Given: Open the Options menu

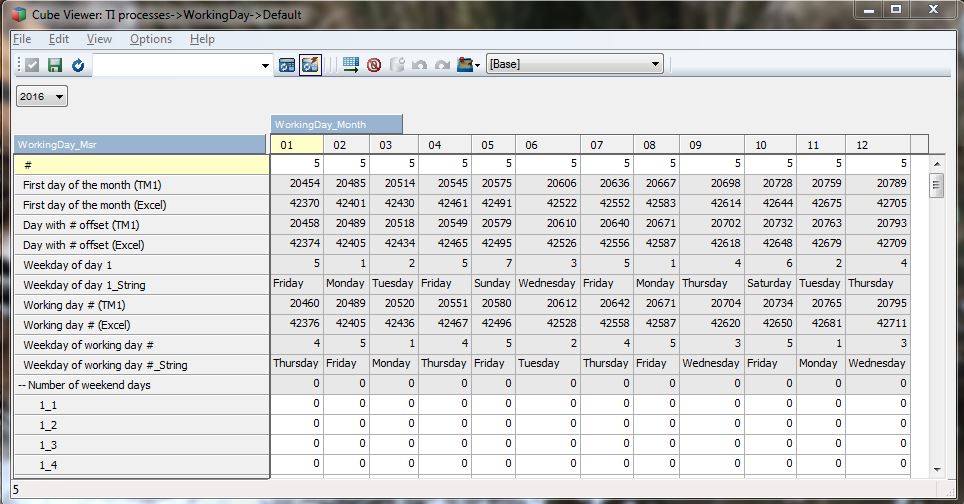Looking at the screenshot, I should pyautogui.click(x=151, y=39).
